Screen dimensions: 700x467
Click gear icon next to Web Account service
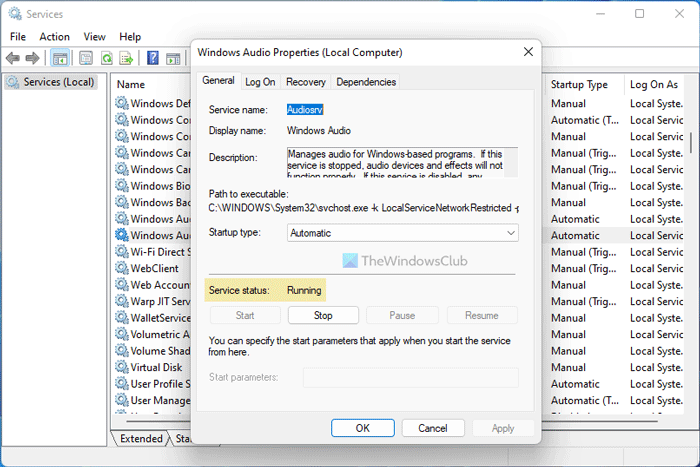121,284
